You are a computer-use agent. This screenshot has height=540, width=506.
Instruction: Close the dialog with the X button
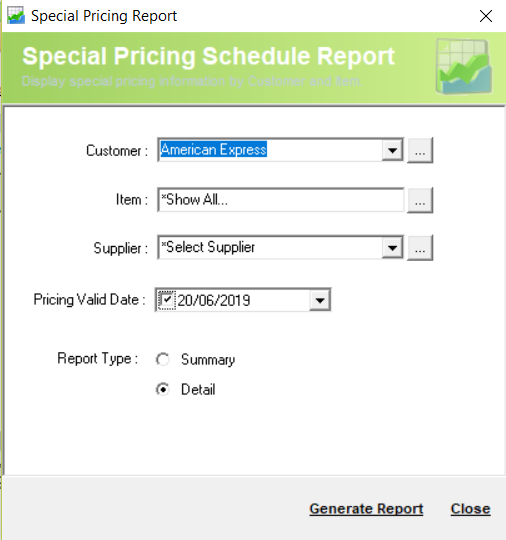[486, 16]
